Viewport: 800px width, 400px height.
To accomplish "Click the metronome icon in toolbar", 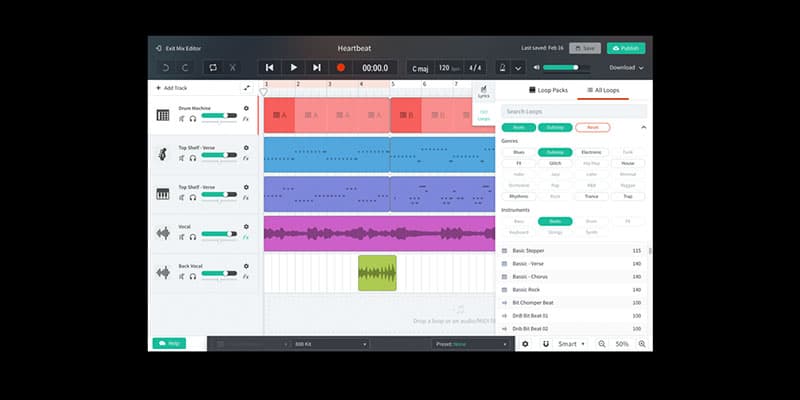I will click(x=501, y=67).
